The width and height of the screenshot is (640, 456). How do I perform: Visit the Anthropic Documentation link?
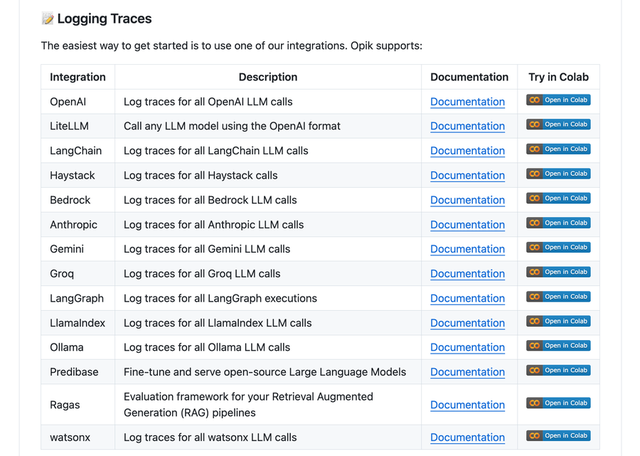click(x=467, y=225)
